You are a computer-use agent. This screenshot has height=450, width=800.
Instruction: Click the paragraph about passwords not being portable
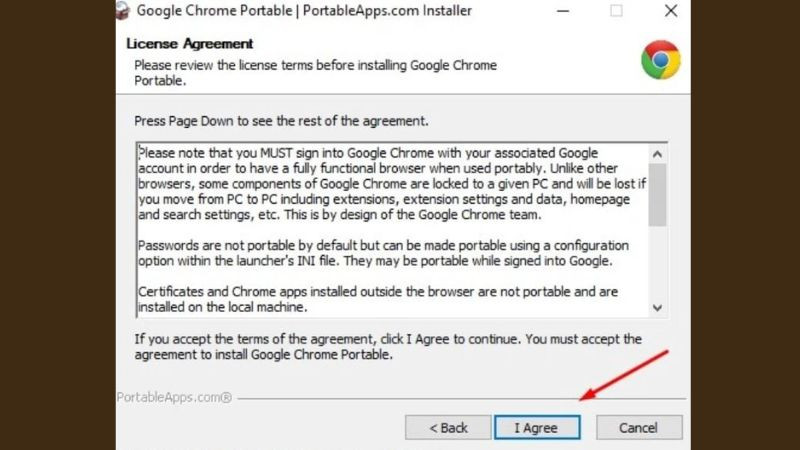(x=382, y=253)
